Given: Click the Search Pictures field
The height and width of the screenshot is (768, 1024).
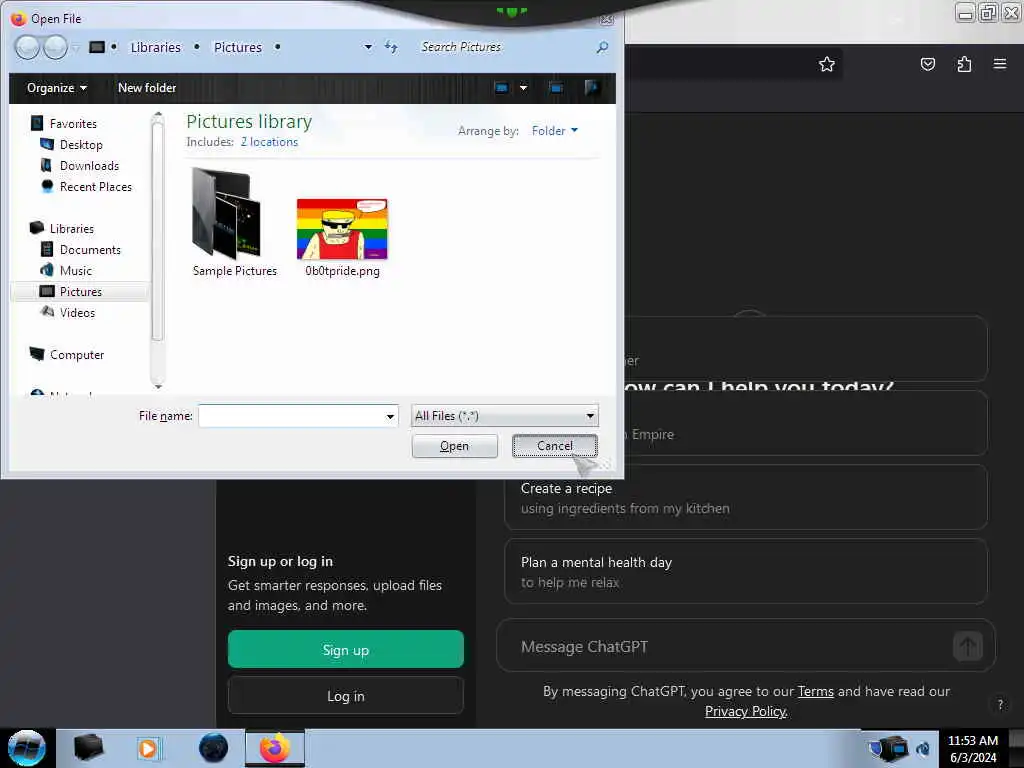Looking at the screenshot, I should pyautogui.click(x=506, y=47).
